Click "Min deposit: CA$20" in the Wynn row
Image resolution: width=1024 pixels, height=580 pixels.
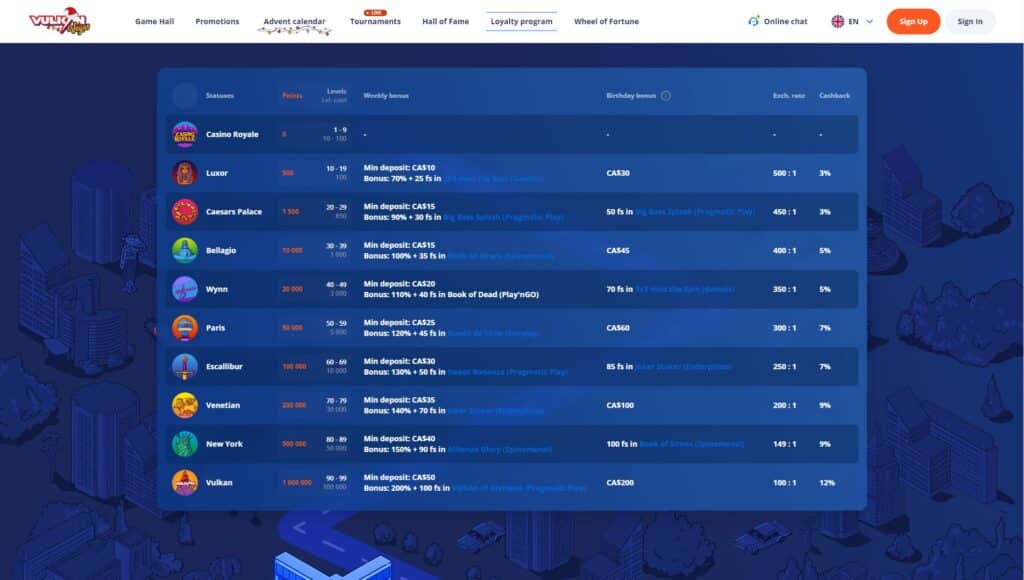399,283
